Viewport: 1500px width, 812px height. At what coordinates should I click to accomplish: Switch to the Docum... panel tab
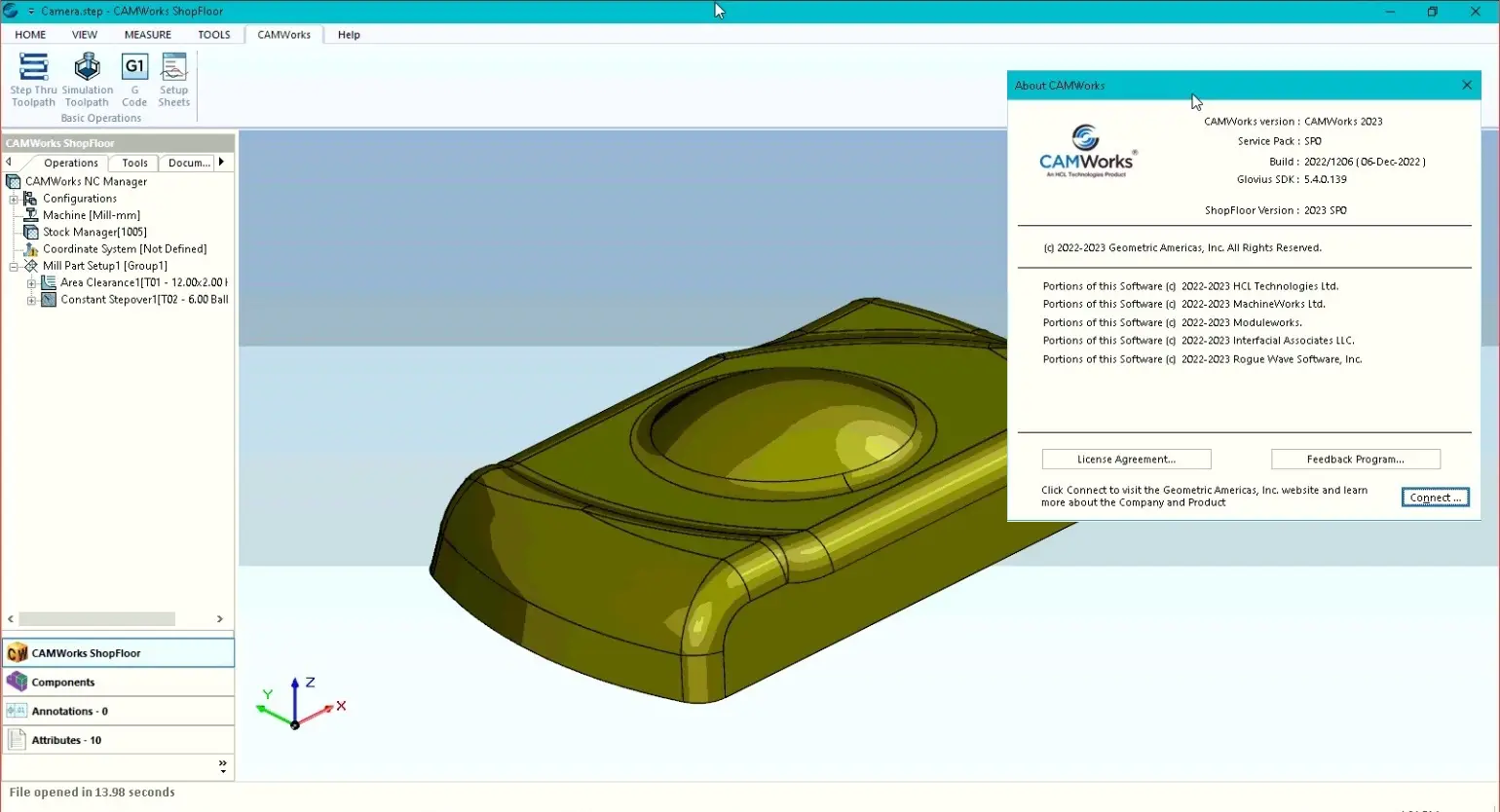[189, 163]
